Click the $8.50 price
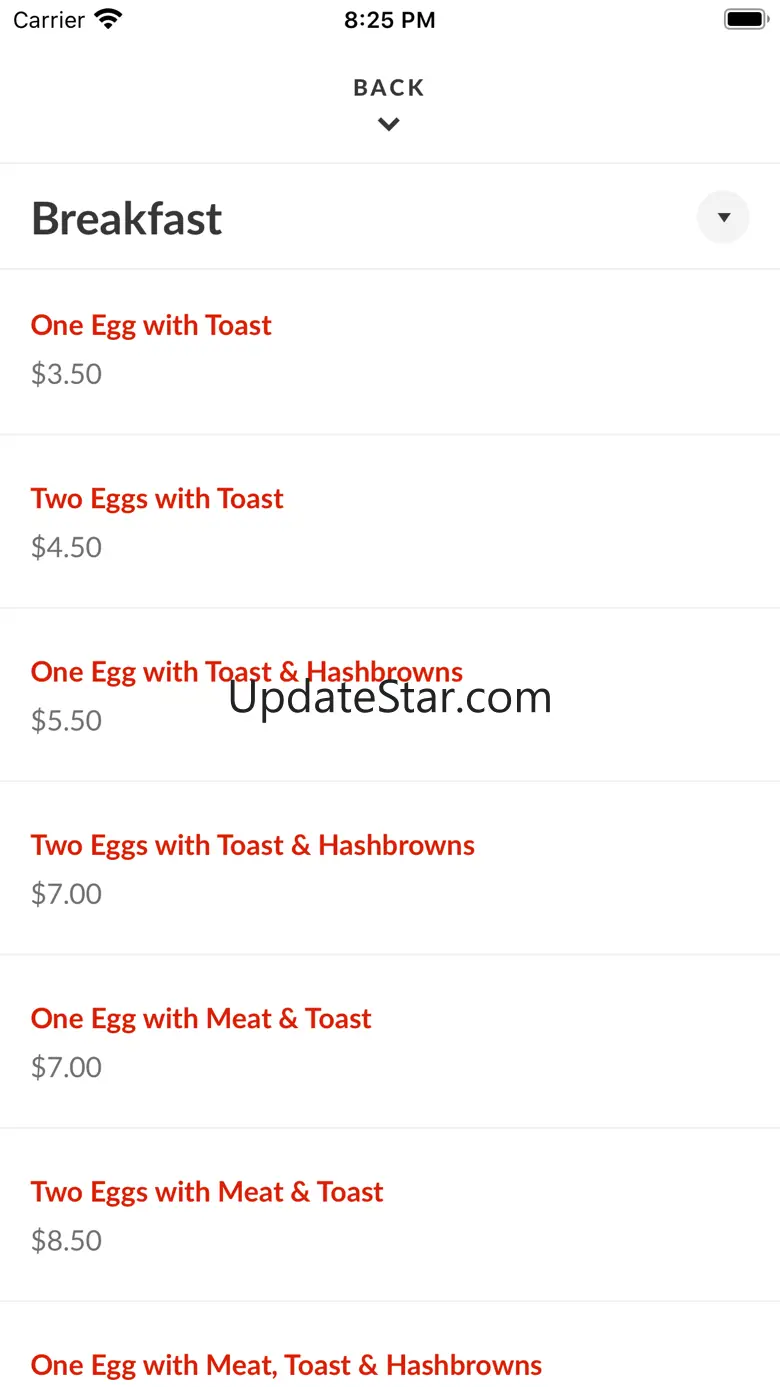The image size is (780, 1387). click(x=66, y=1240)
